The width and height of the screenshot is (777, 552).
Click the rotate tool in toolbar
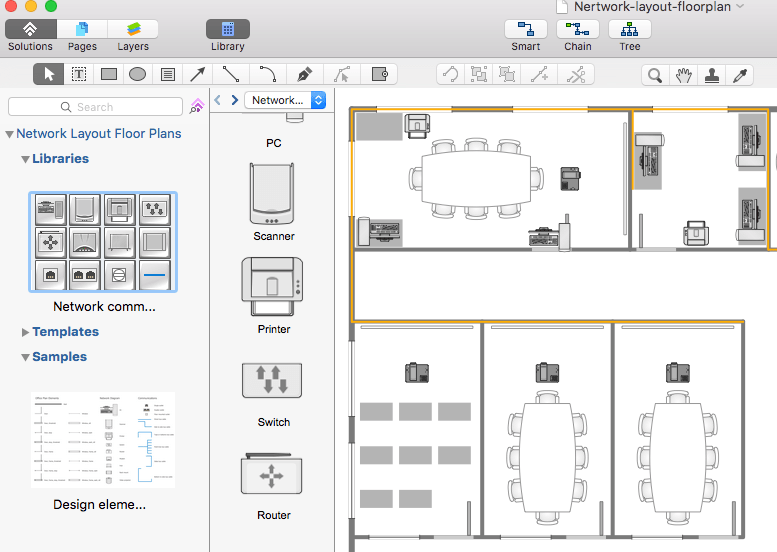[450, 75]
